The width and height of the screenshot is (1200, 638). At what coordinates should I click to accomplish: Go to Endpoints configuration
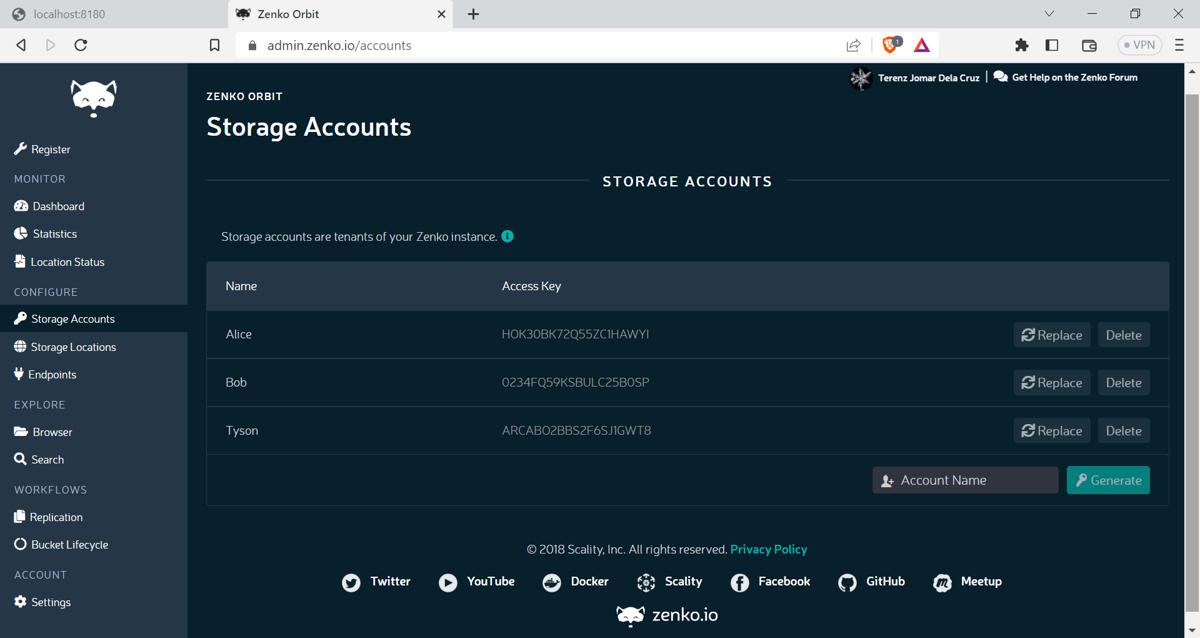click(55, 374)
